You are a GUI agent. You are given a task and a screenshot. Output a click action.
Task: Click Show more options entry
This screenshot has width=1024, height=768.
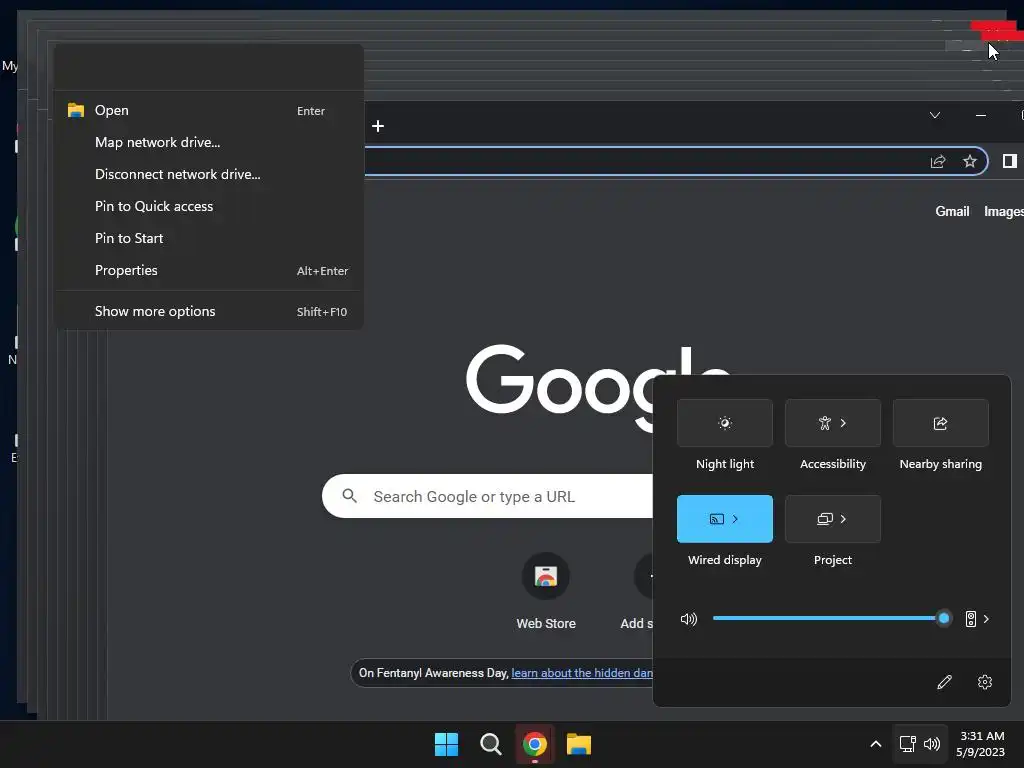pos(208,312)
